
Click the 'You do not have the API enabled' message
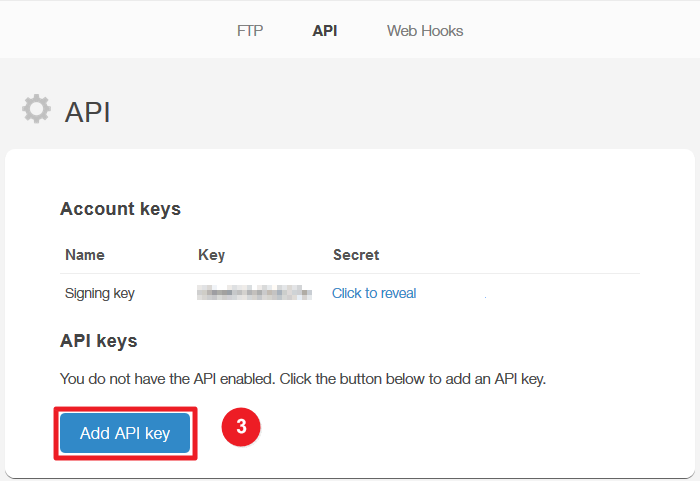(303, 379)
